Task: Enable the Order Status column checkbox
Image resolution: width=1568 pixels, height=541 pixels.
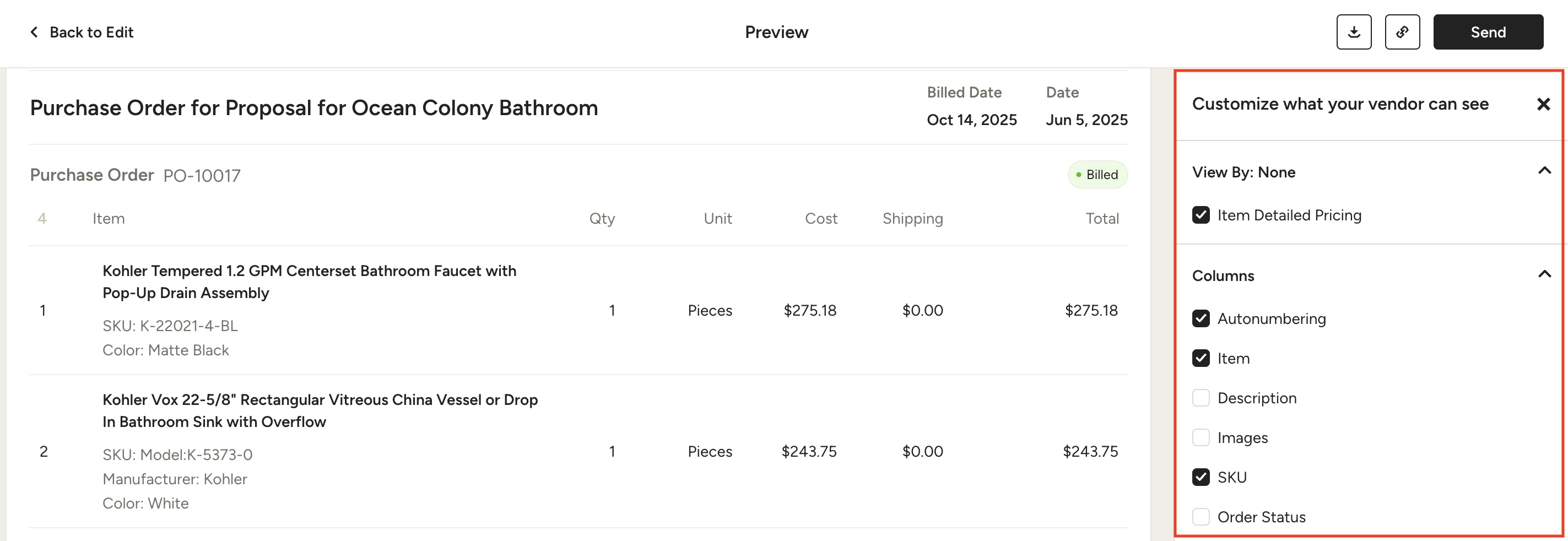Action: (x=1201, y=516)
